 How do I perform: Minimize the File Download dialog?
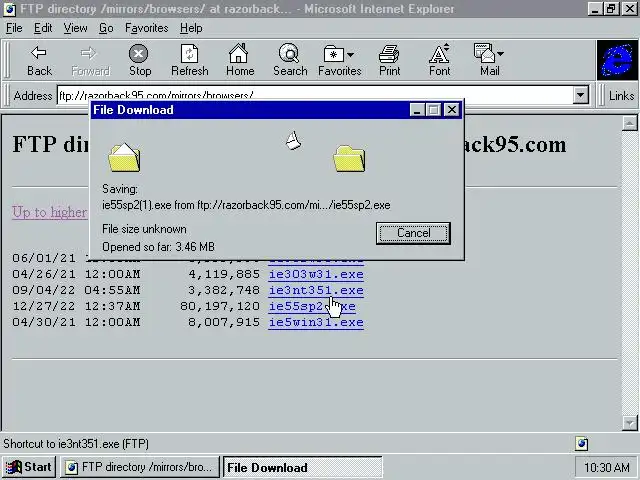417,110
